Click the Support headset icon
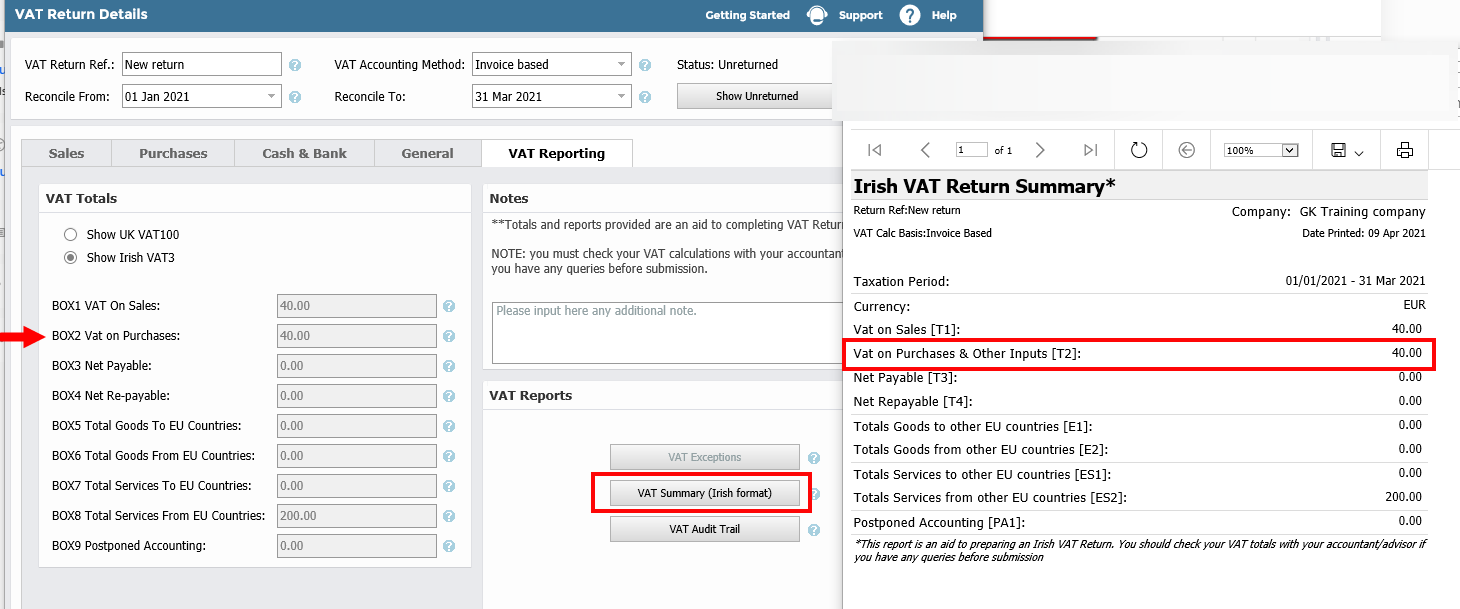The image size is (1460, 609). [x=817, y=15]
